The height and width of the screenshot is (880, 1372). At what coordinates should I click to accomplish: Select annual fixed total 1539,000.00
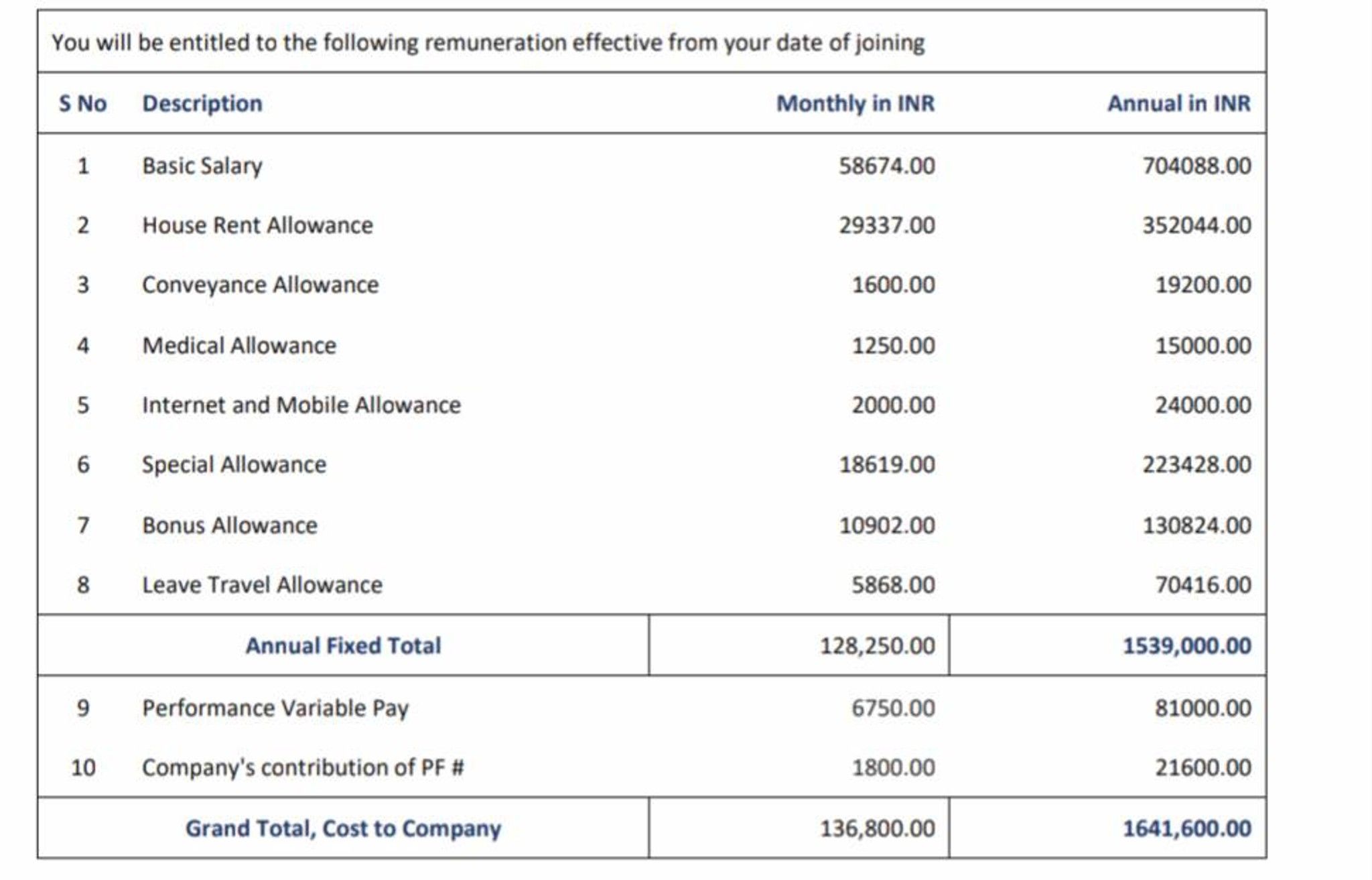click(x=1187, y=645)
